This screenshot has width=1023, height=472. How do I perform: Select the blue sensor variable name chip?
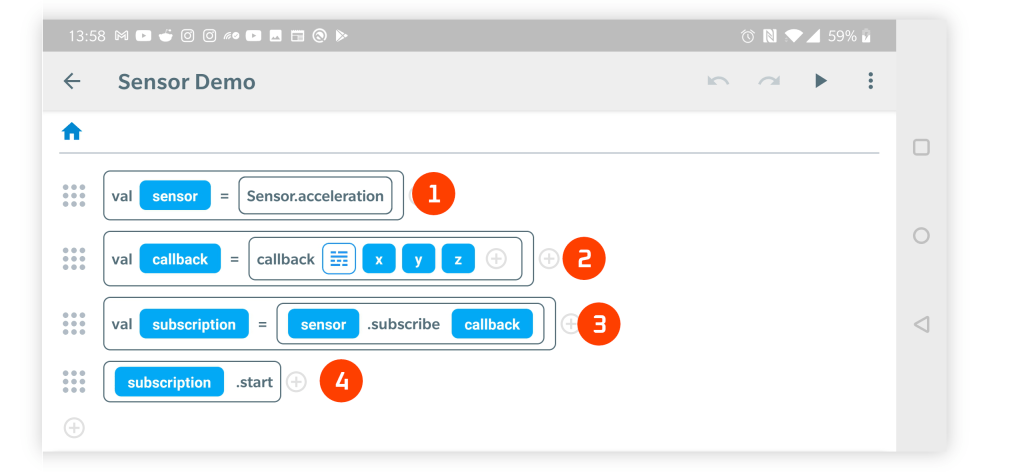click(x=175, y=196)
